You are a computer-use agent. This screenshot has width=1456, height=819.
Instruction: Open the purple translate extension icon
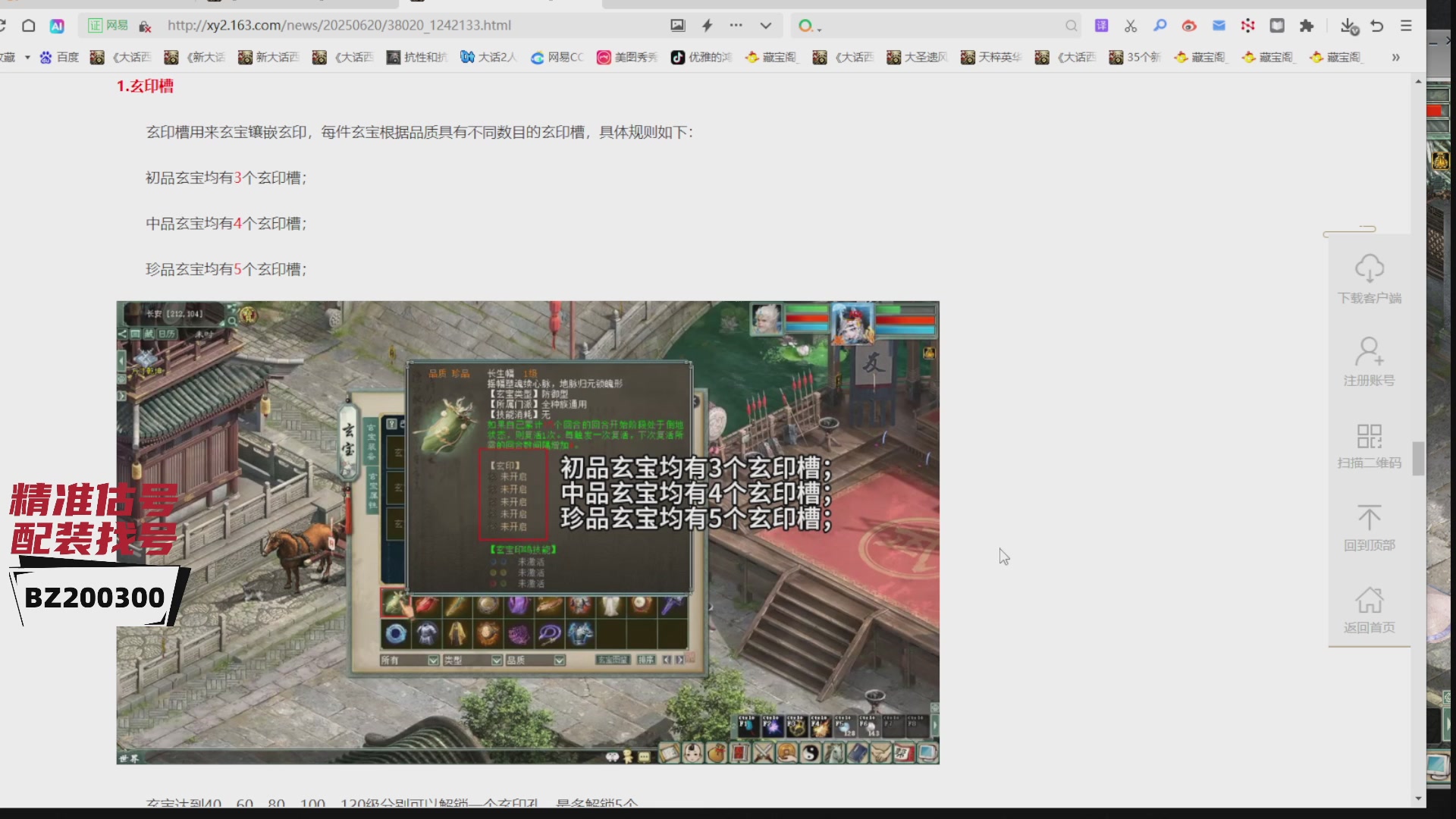pos(1101,26)
